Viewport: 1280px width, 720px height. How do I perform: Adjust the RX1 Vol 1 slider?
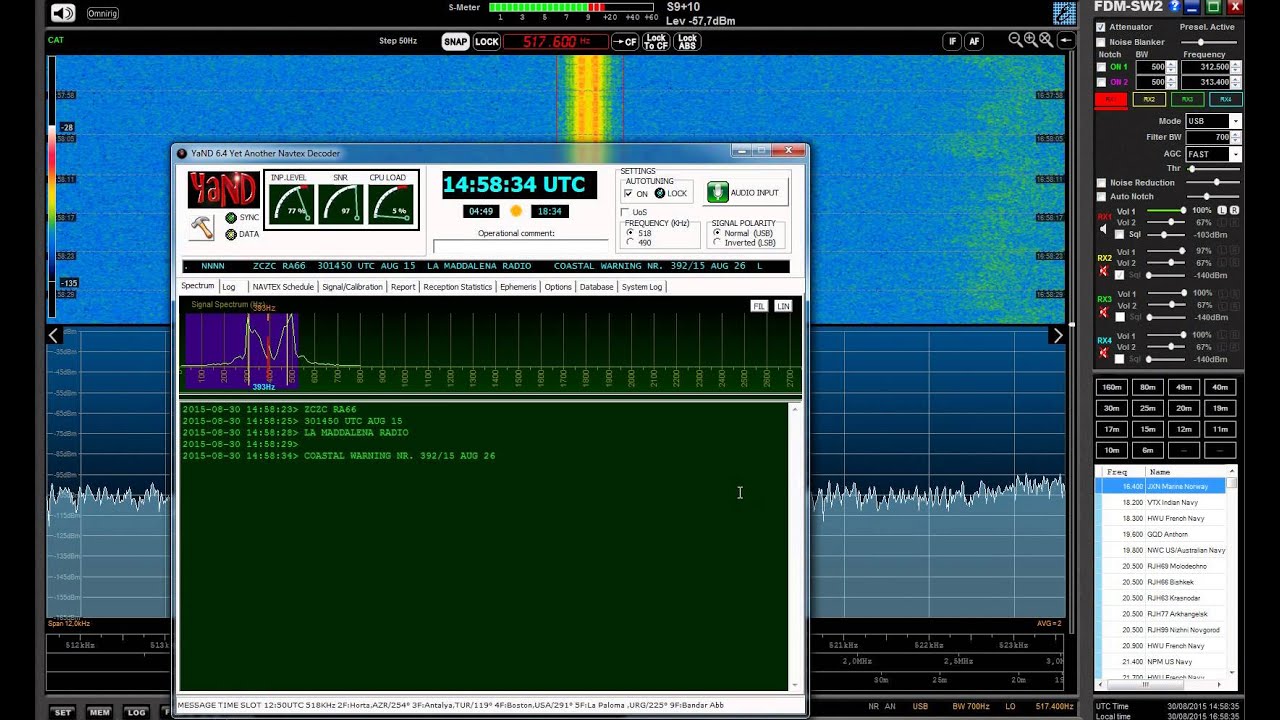1165,211
